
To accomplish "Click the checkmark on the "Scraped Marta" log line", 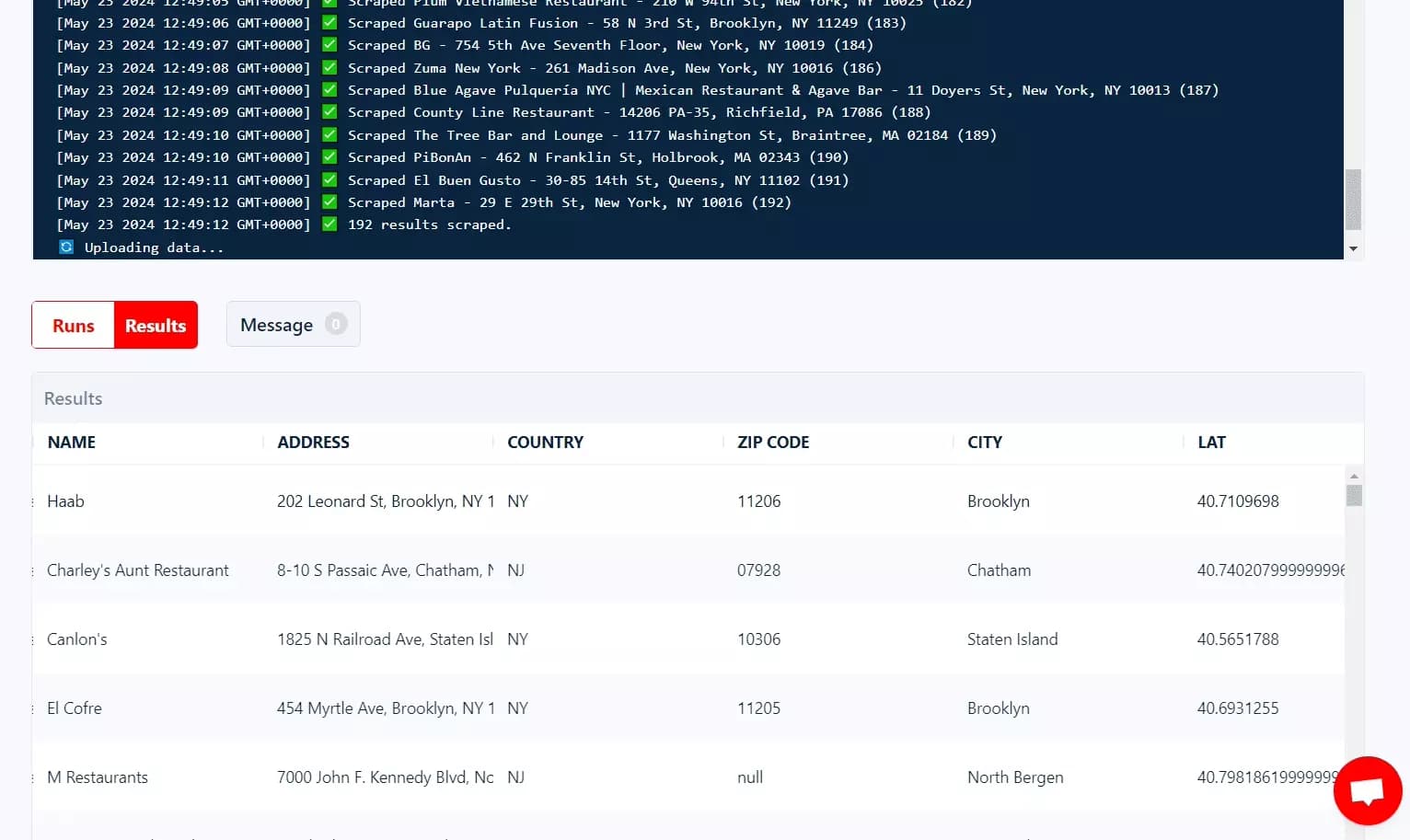I will 329,202.
